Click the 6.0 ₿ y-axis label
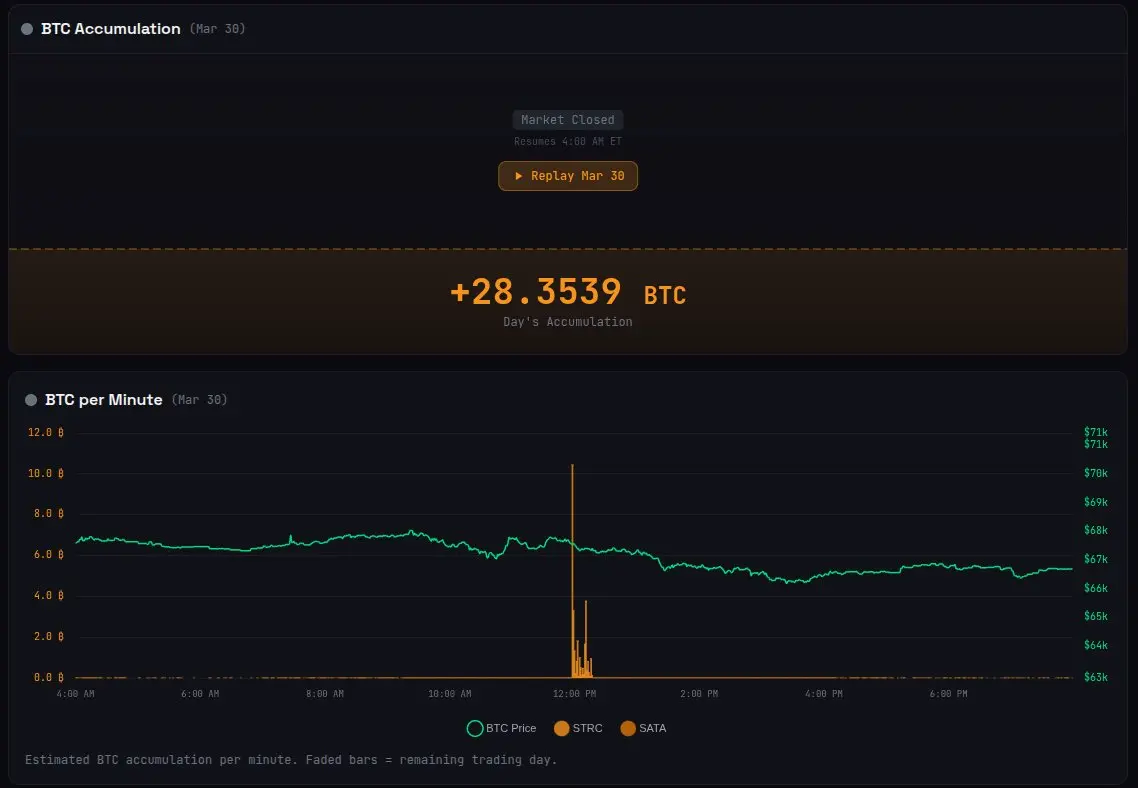Image resolution: width=1138 pixels, height=788 pixels. coord(49,555)
